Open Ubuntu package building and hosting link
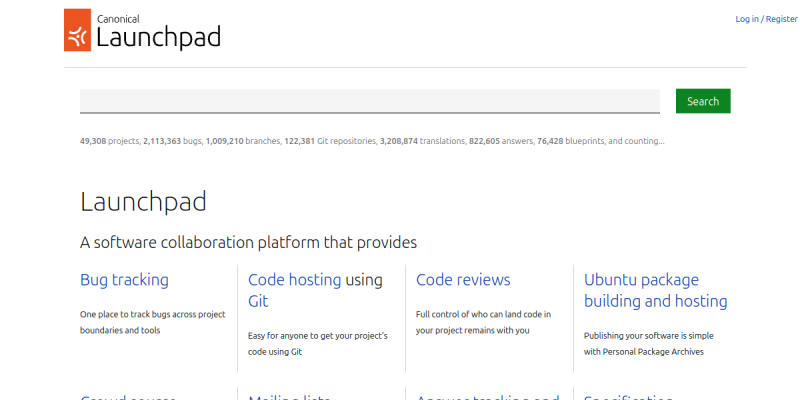The height and width of the screenshot is (400, 800). click(x=656, y=290)
